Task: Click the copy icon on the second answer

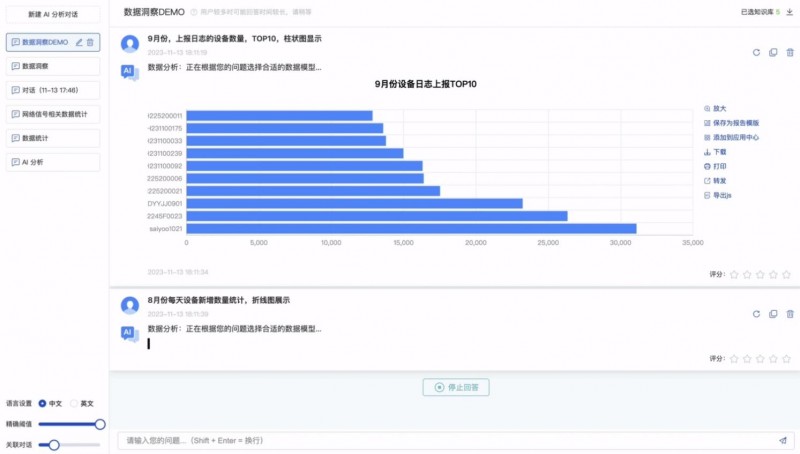Action: coord(773,314)
